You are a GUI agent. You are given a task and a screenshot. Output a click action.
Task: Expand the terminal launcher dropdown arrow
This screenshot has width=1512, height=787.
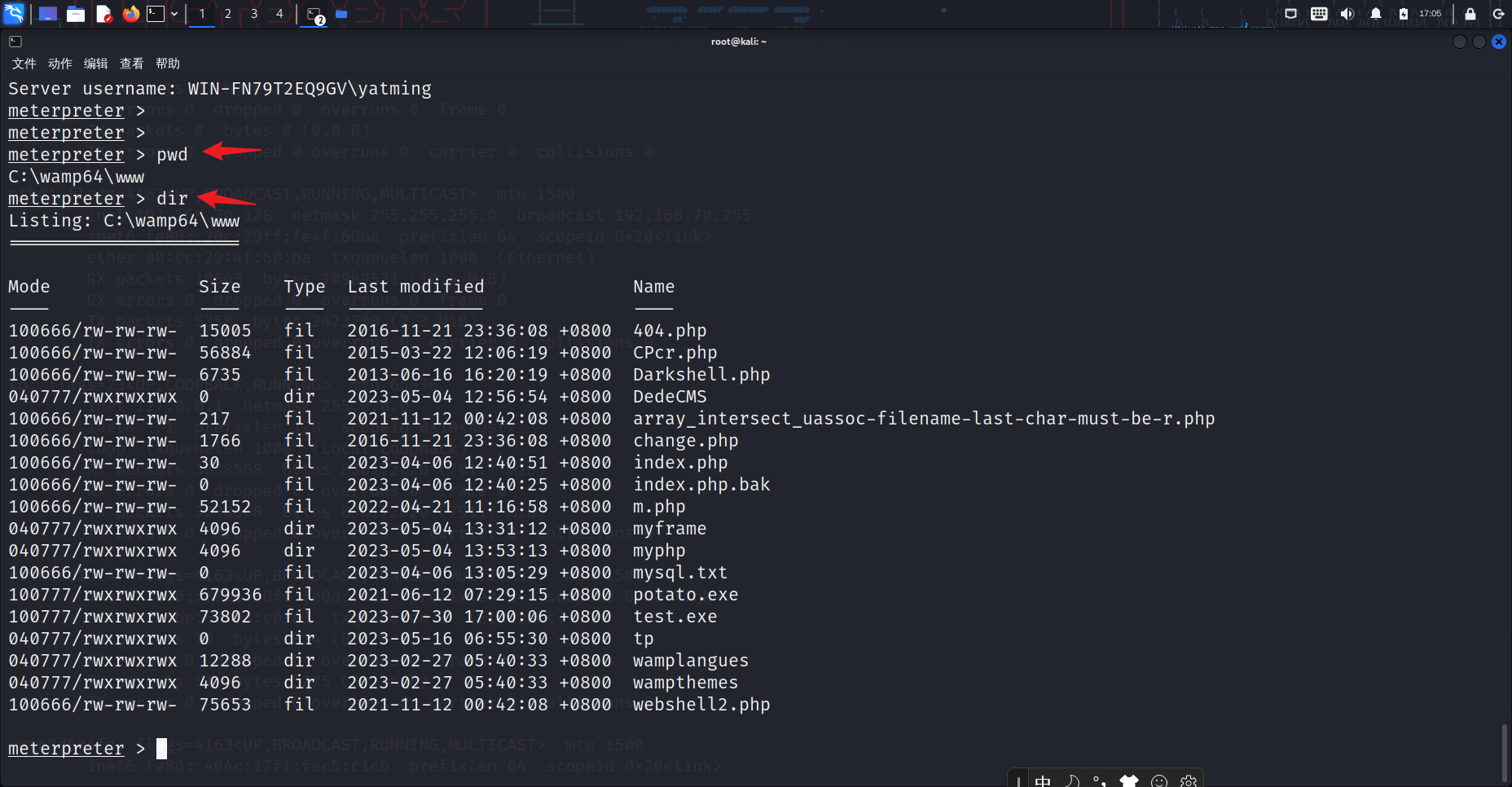point(174,13)
